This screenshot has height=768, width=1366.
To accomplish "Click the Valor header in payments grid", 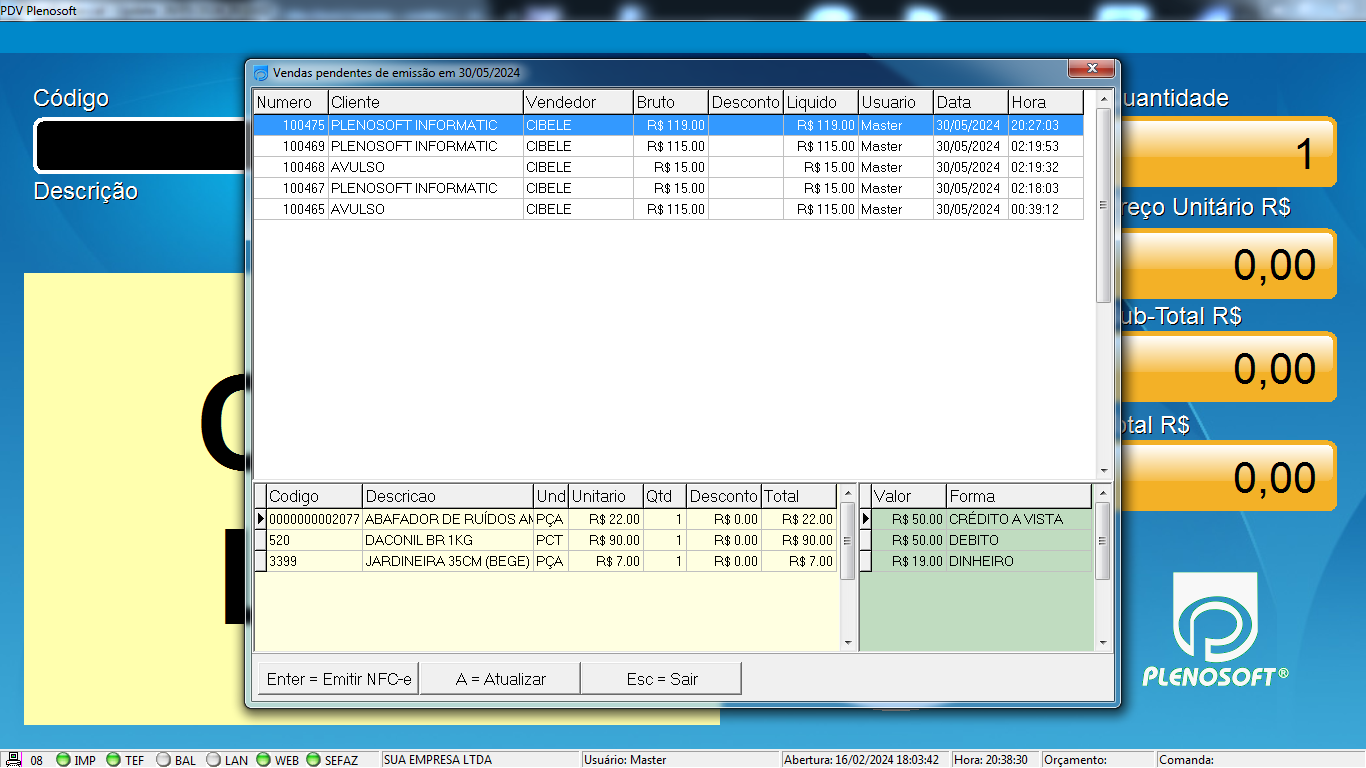I will click(909, 496).
